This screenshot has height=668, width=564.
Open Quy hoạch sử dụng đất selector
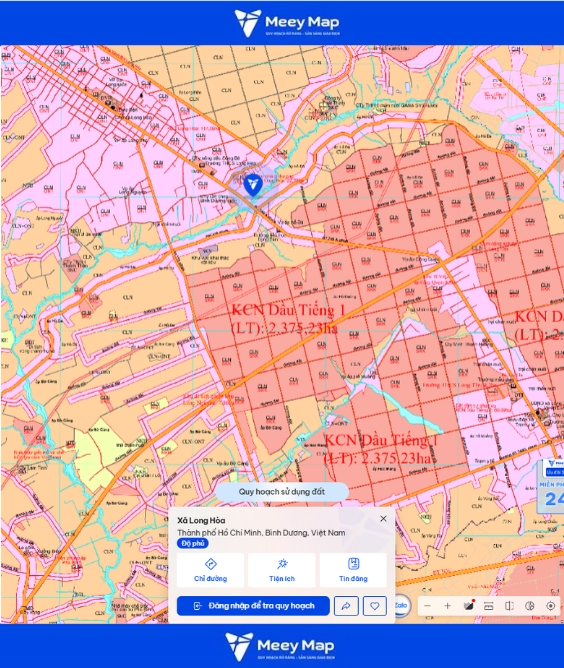point(282,492)
